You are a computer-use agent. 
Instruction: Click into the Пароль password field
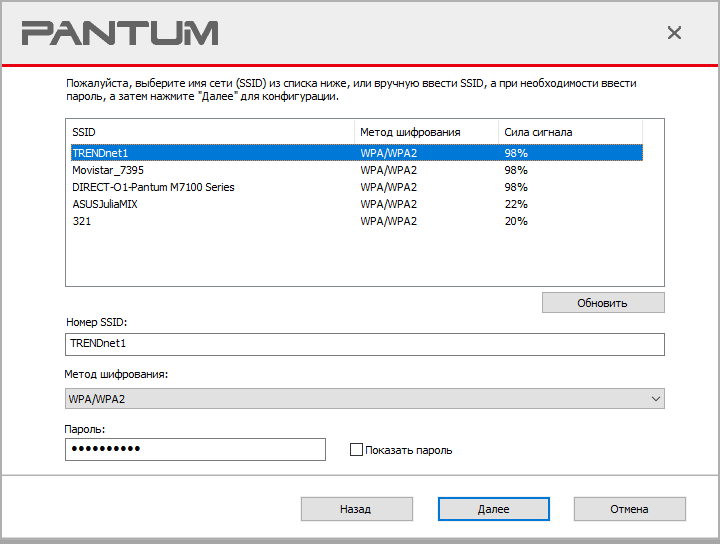[195, 449]
